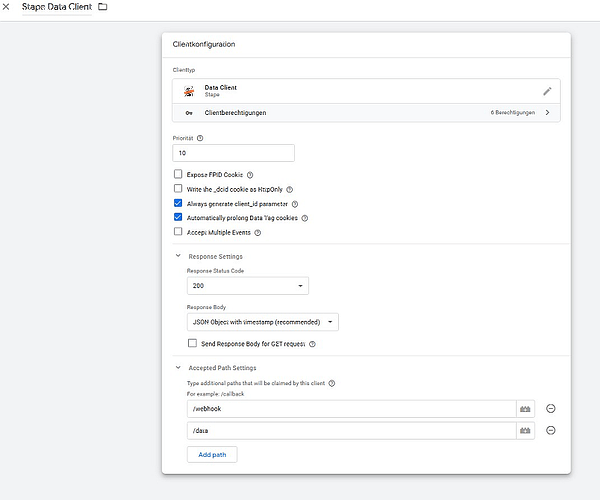Click the /data path input field
The image size is (600, 500).
[x=351, y=431]
